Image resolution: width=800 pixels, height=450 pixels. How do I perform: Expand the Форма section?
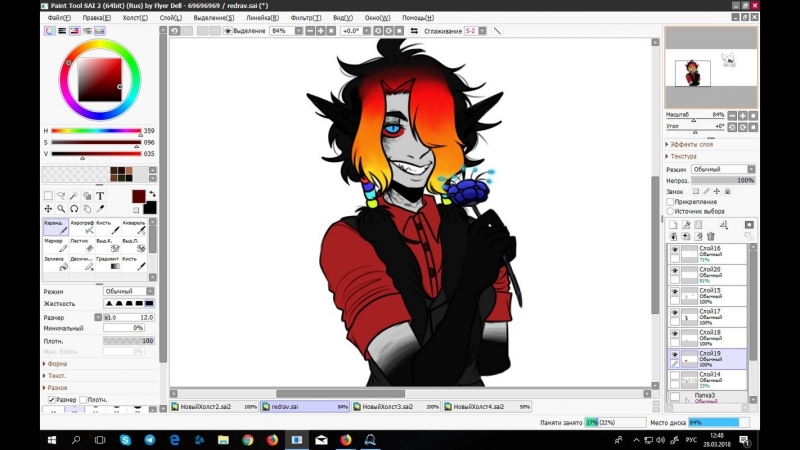(56, 364)
